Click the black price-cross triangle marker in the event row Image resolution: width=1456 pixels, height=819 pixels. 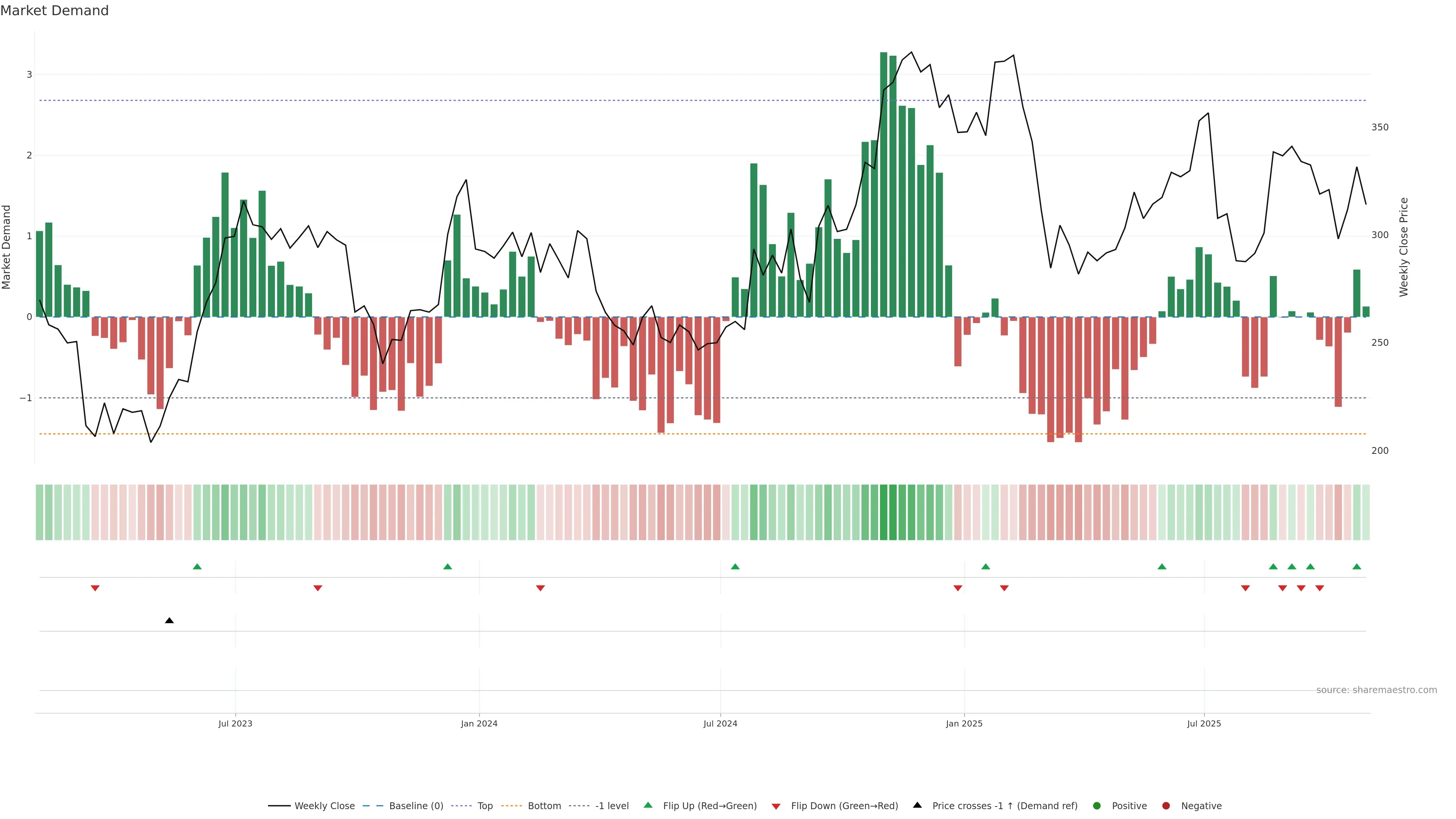pos(169,621)
